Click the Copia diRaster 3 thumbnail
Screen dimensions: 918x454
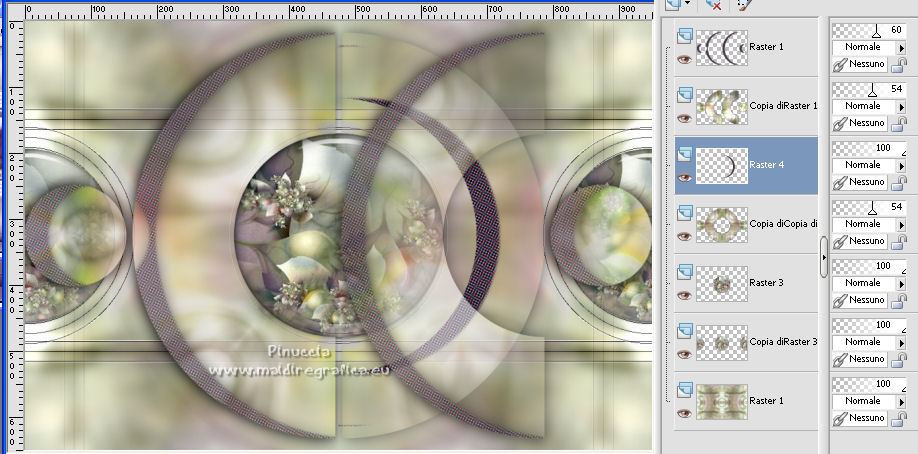[x=722, y=343]
